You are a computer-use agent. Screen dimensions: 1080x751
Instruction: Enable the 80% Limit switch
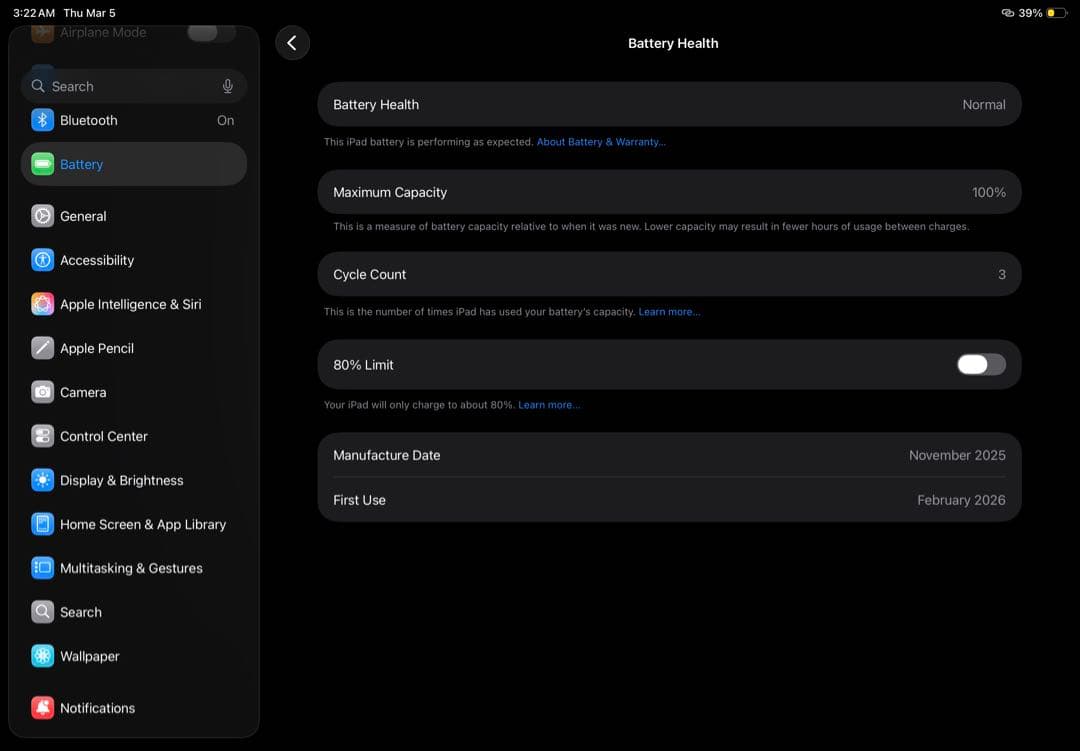981,364
